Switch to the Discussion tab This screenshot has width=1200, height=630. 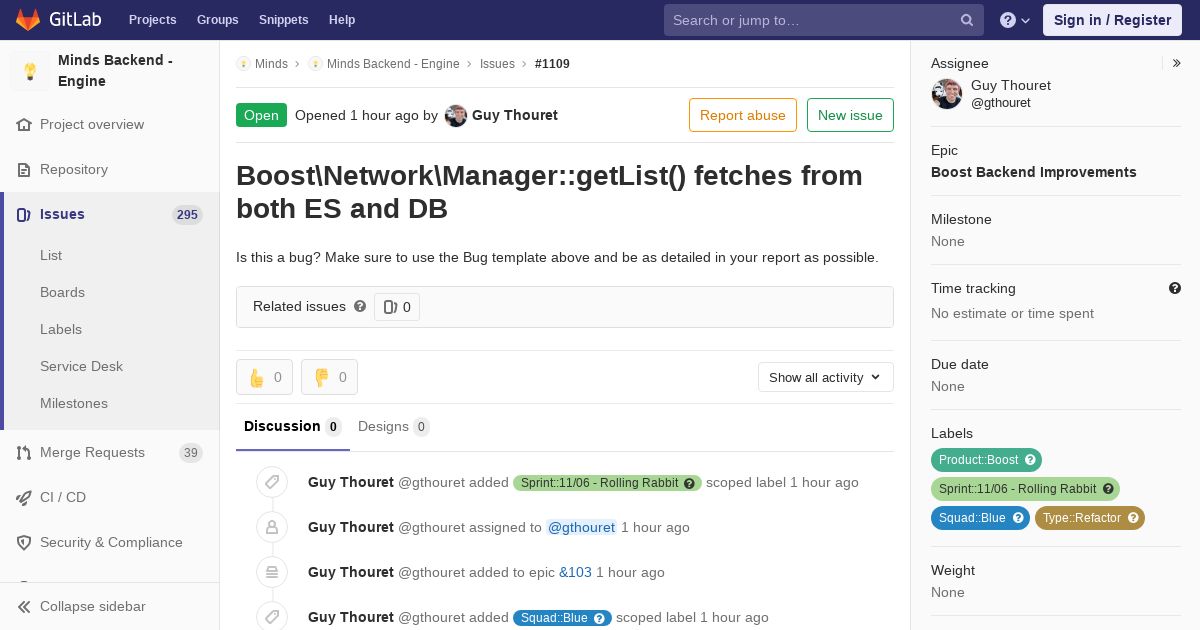[292, 426]
